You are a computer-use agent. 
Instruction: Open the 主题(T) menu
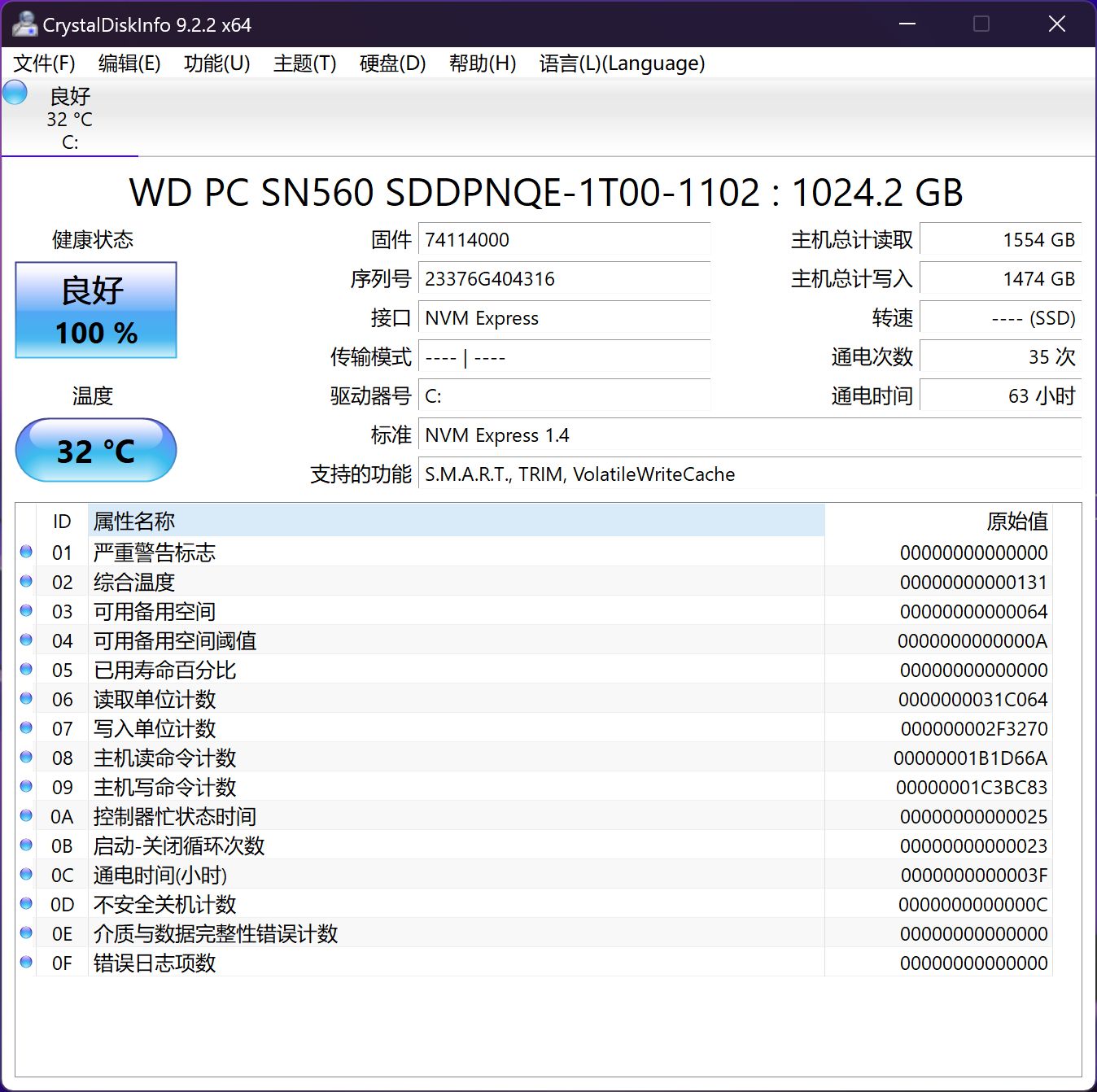coord(305,63)
